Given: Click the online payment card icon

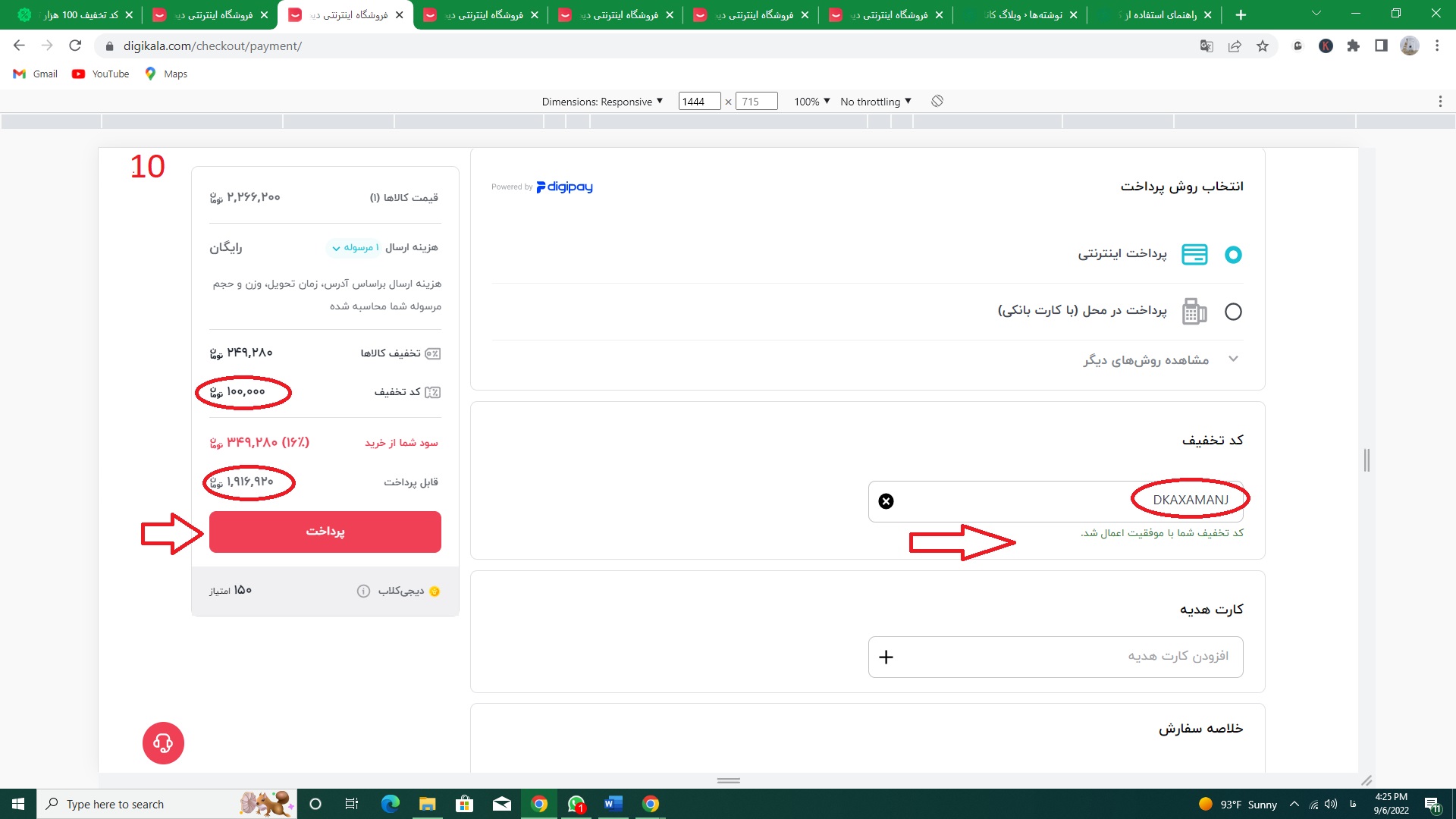Looking at the screenshot, I should tap(1194, 254).
